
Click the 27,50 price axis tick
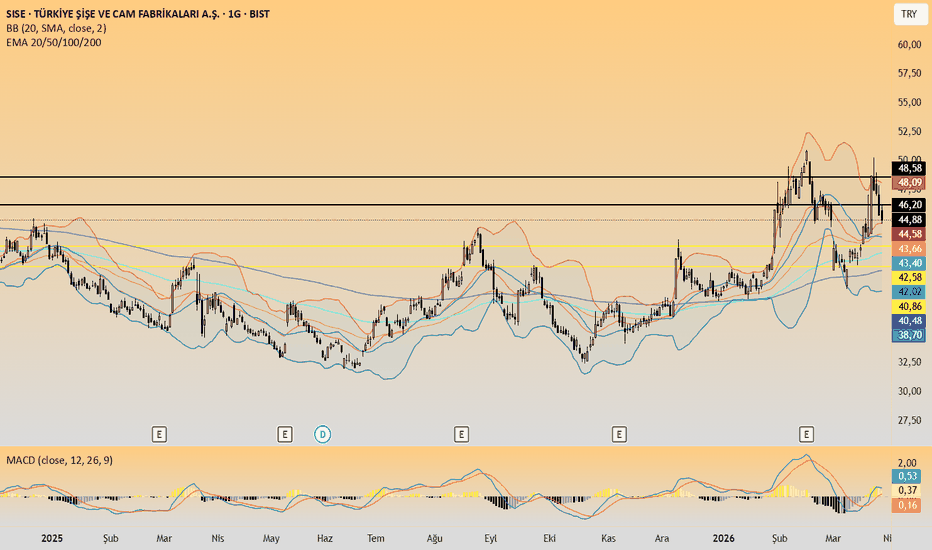tap(909, 420)
